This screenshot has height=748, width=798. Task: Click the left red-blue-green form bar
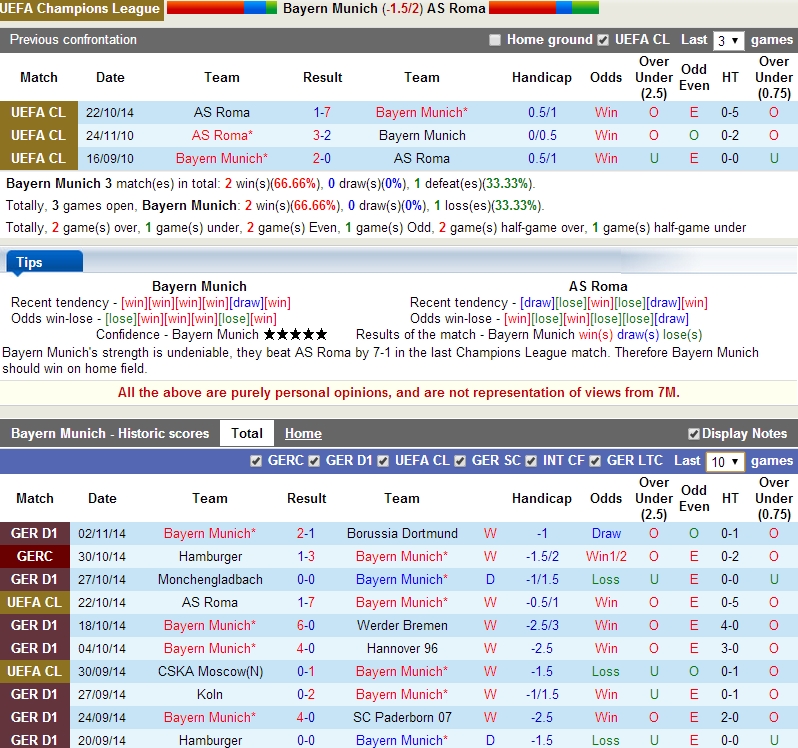(x=221, y=8)
